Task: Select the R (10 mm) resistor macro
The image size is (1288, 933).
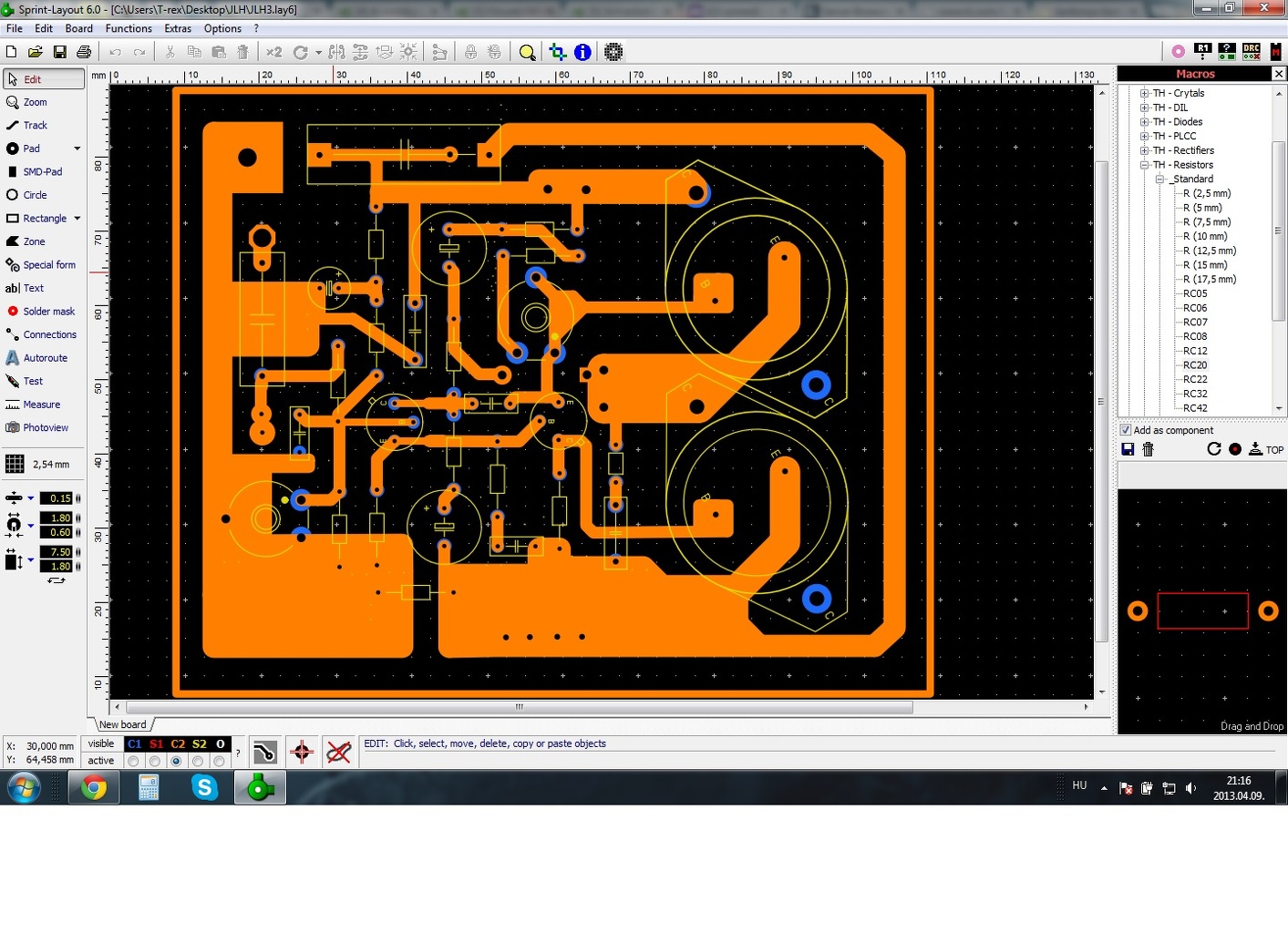Action: 1205,236
